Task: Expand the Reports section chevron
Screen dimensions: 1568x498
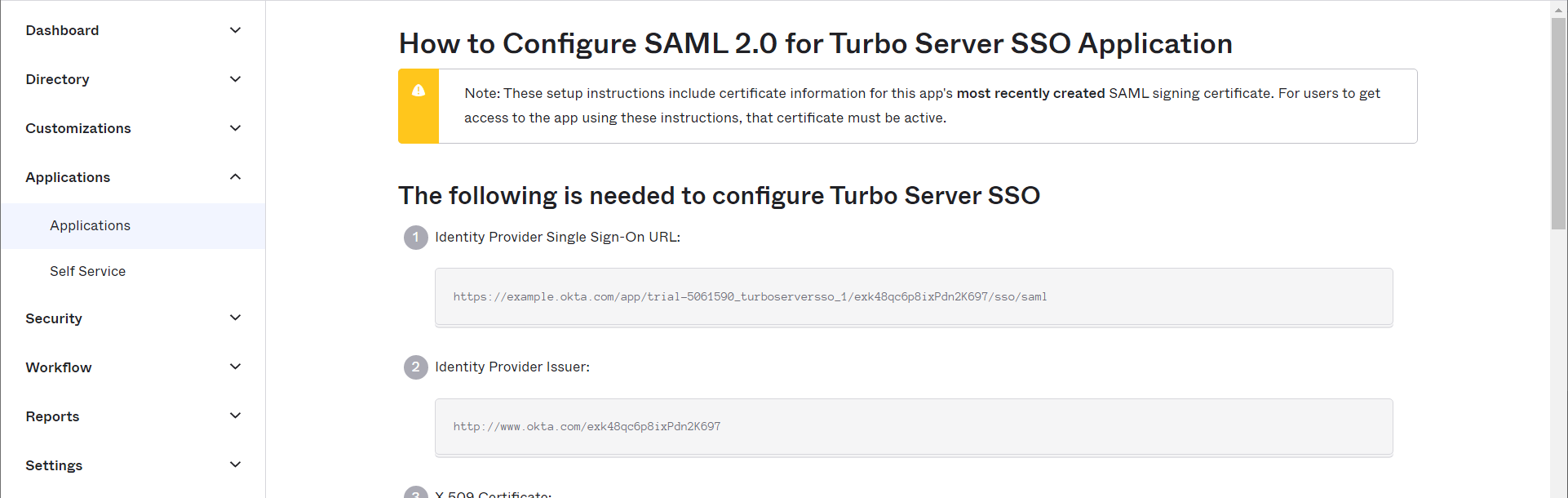Action: pos(235,416)
